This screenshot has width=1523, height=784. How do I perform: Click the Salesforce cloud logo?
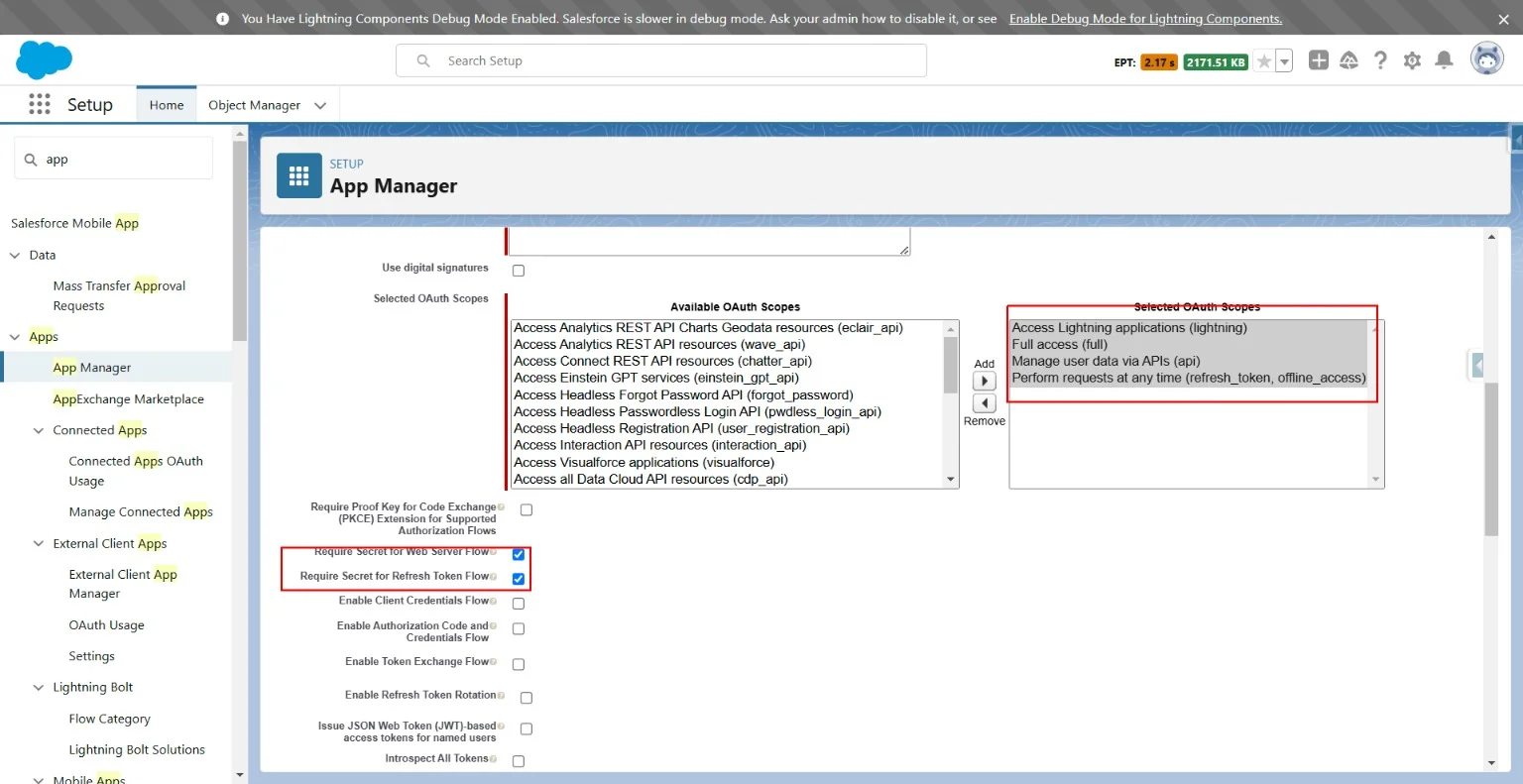[x=44, y=60]
